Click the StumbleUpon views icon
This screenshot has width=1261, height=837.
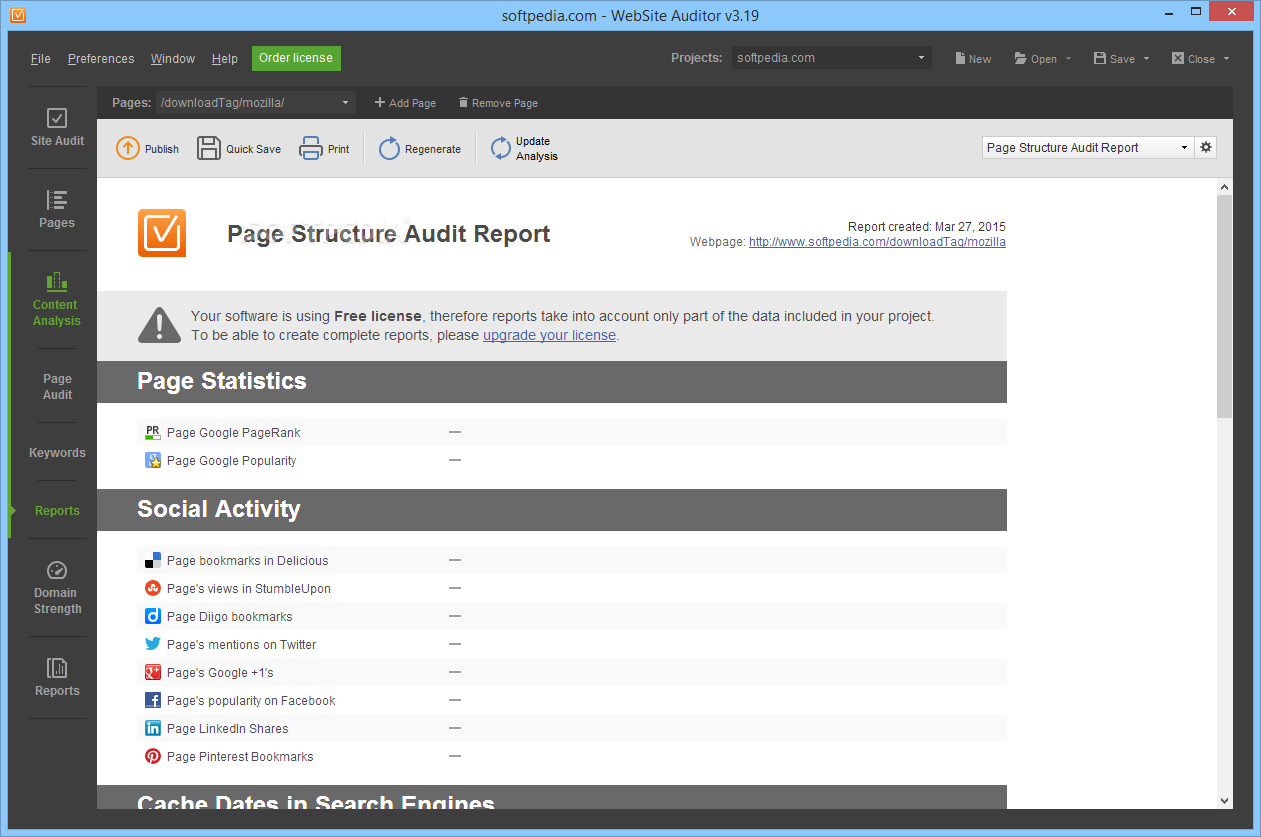tap(153, 588)
